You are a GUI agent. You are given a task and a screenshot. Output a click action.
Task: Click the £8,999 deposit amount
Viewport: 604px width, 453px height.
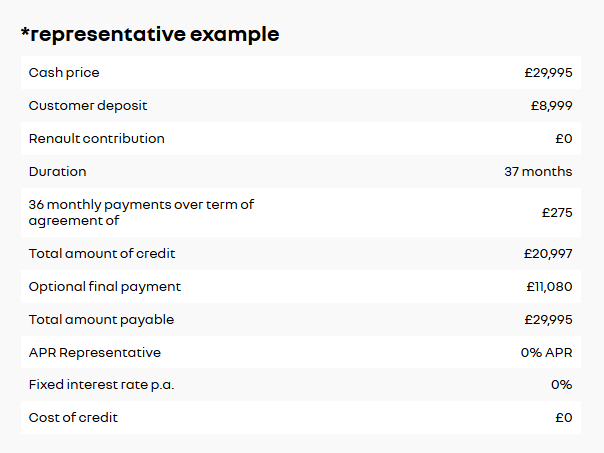coord(551,106)
